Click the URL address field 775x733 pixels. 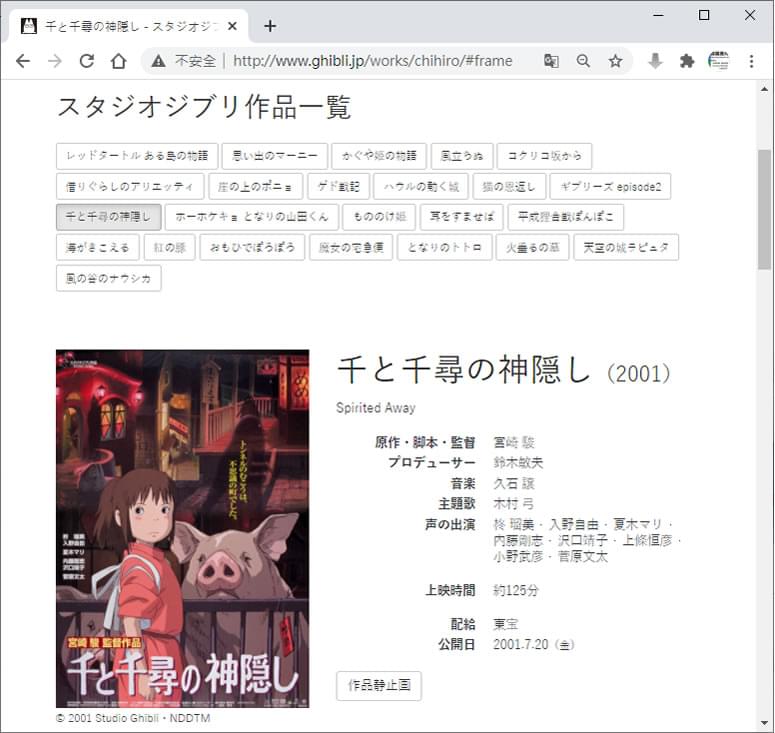373,61
